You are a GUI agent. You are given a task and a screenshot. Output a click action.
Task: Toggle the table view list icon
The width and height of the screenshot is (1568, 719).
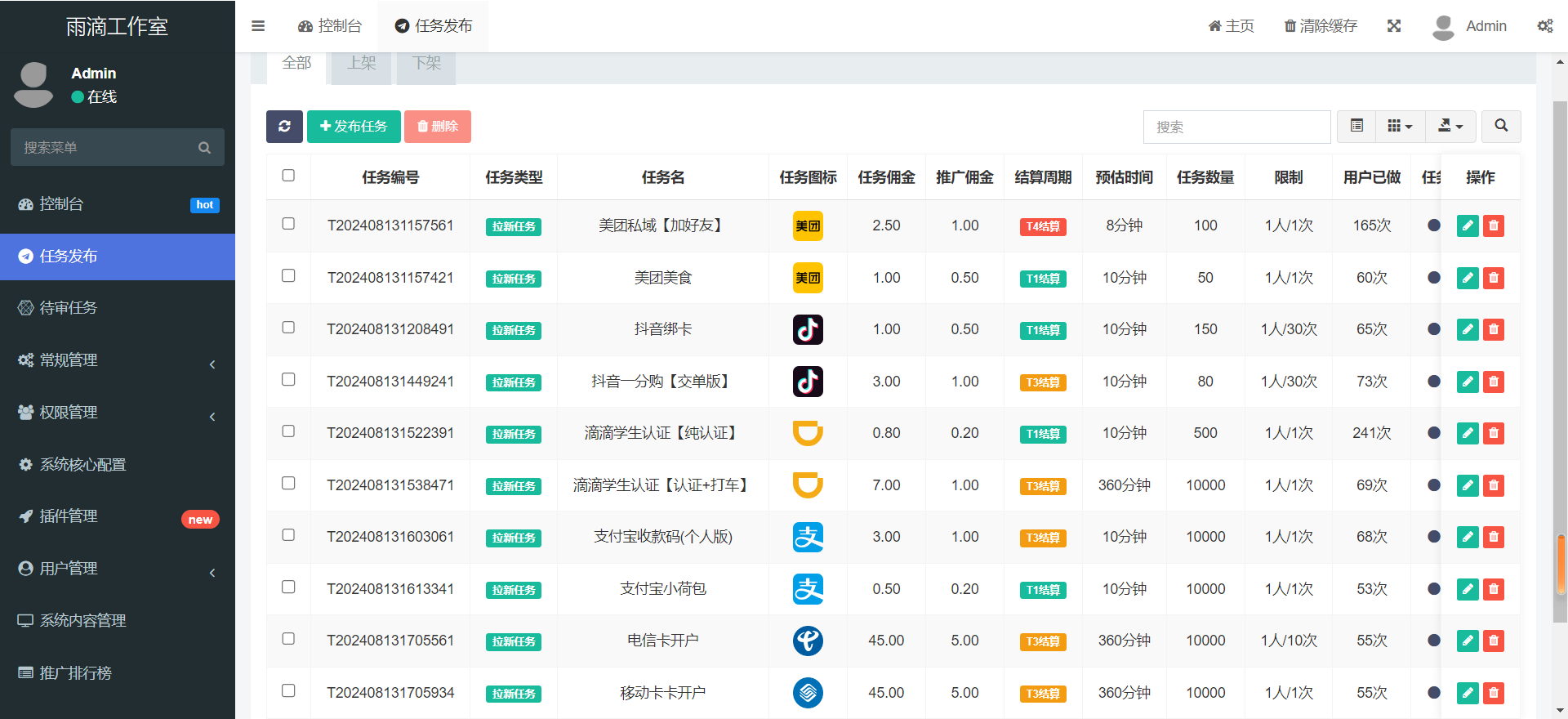(x=1356, y=127)
